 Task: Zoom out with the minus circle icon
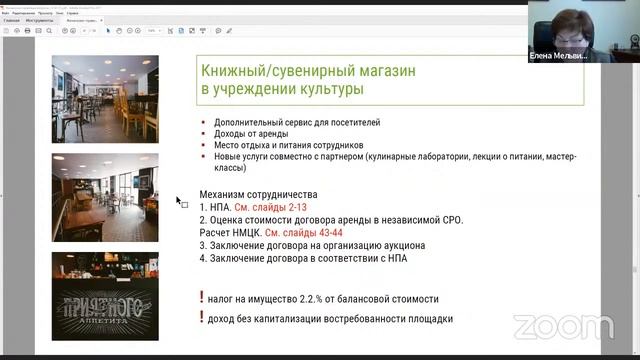tap(130, 31)
